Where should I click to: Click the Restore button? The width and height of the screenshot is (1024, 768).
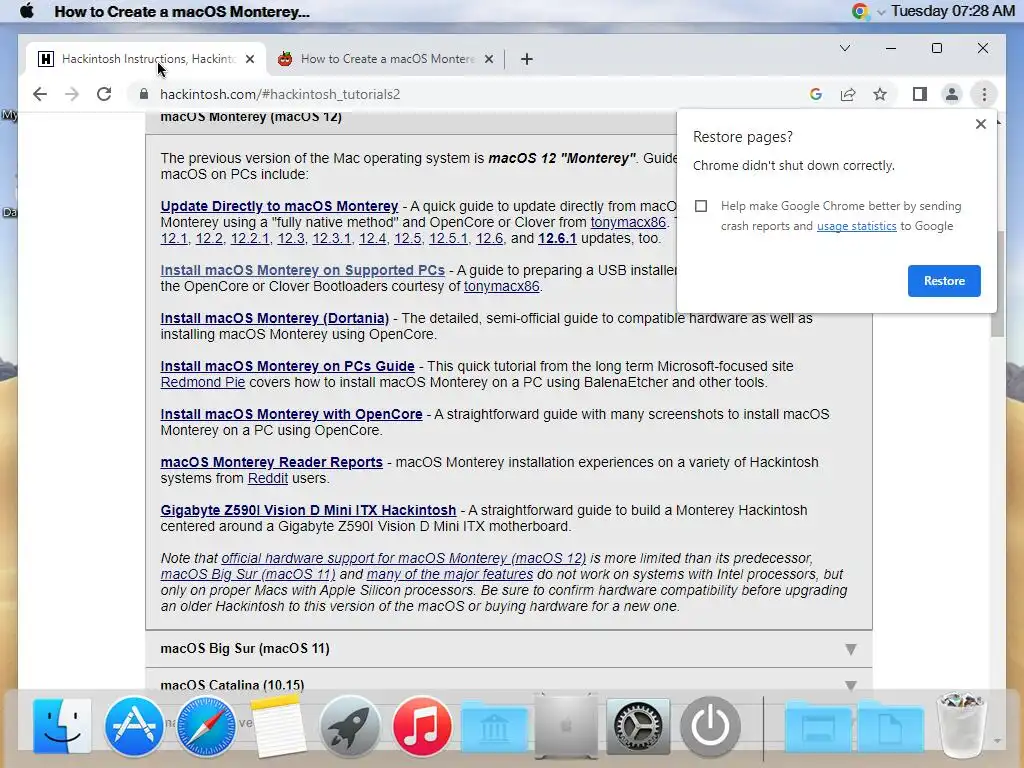[x=944, y=281]
